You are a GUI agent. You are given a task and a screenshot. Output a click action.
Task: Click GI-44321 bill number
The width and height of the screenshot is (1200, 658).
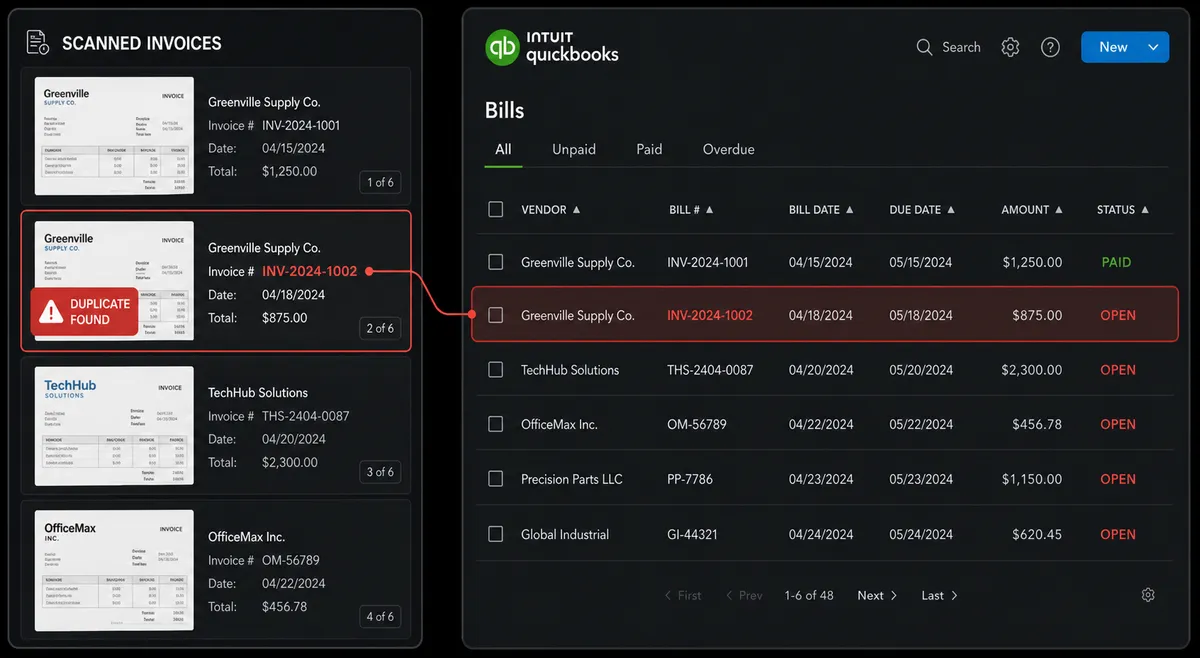click(692, 534)
